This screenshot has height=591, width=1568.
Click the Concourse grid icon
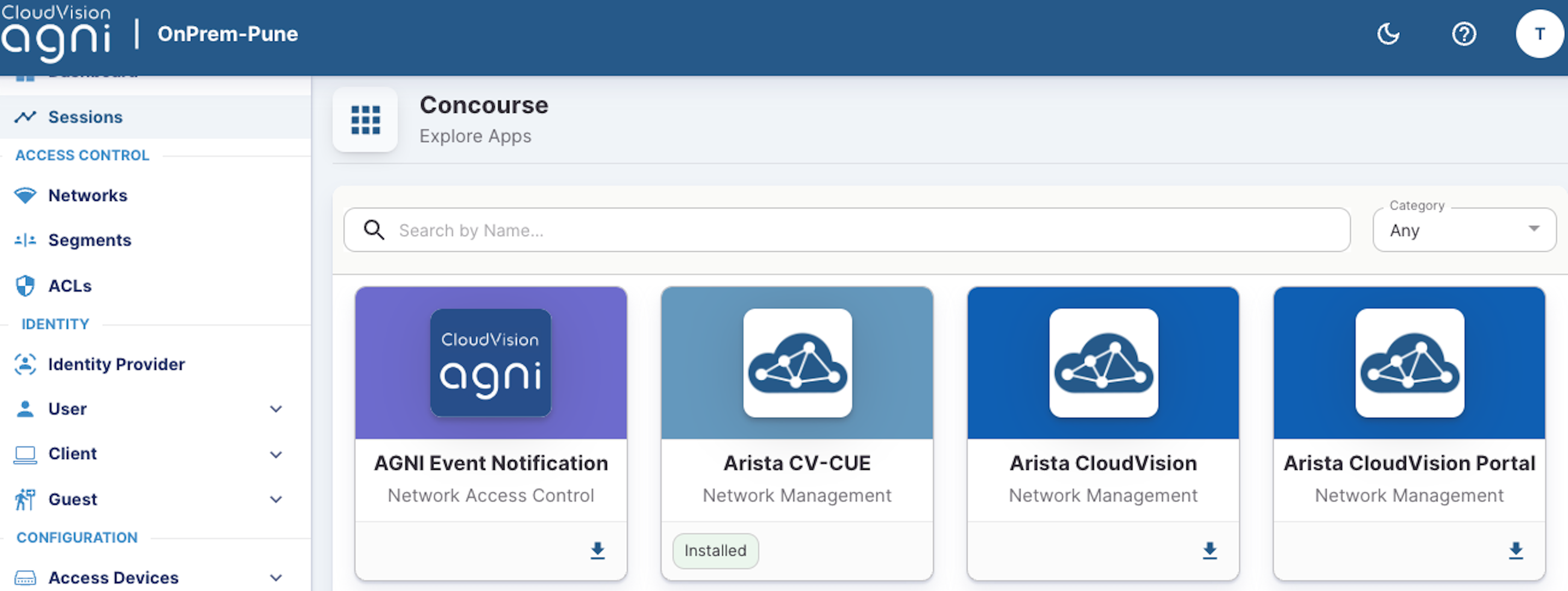(365, 120)
